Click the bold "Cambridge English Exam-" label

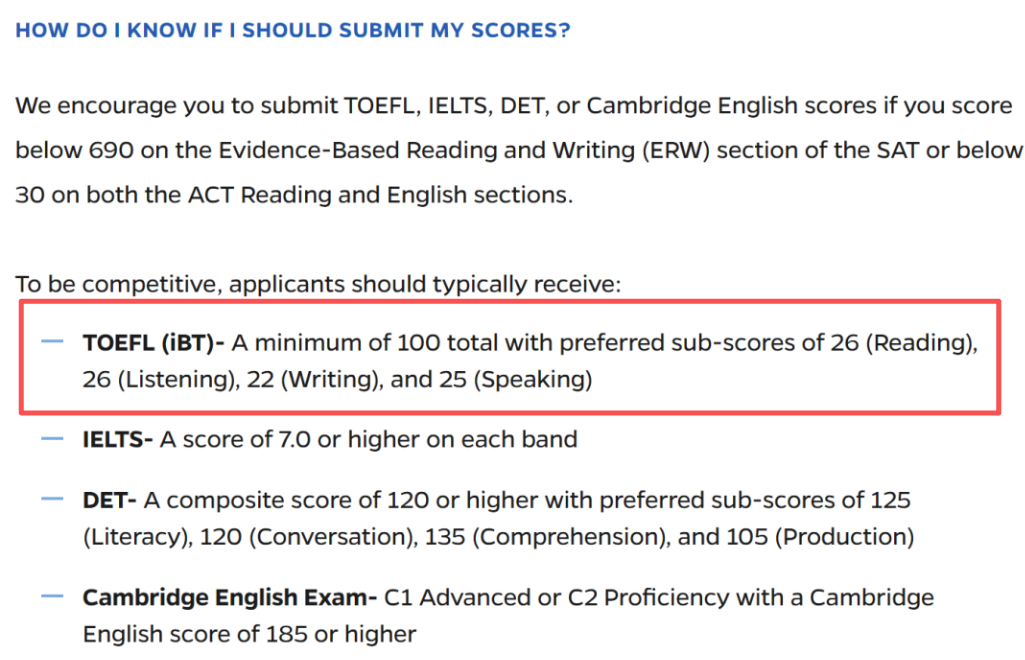(x=230, y=598)
